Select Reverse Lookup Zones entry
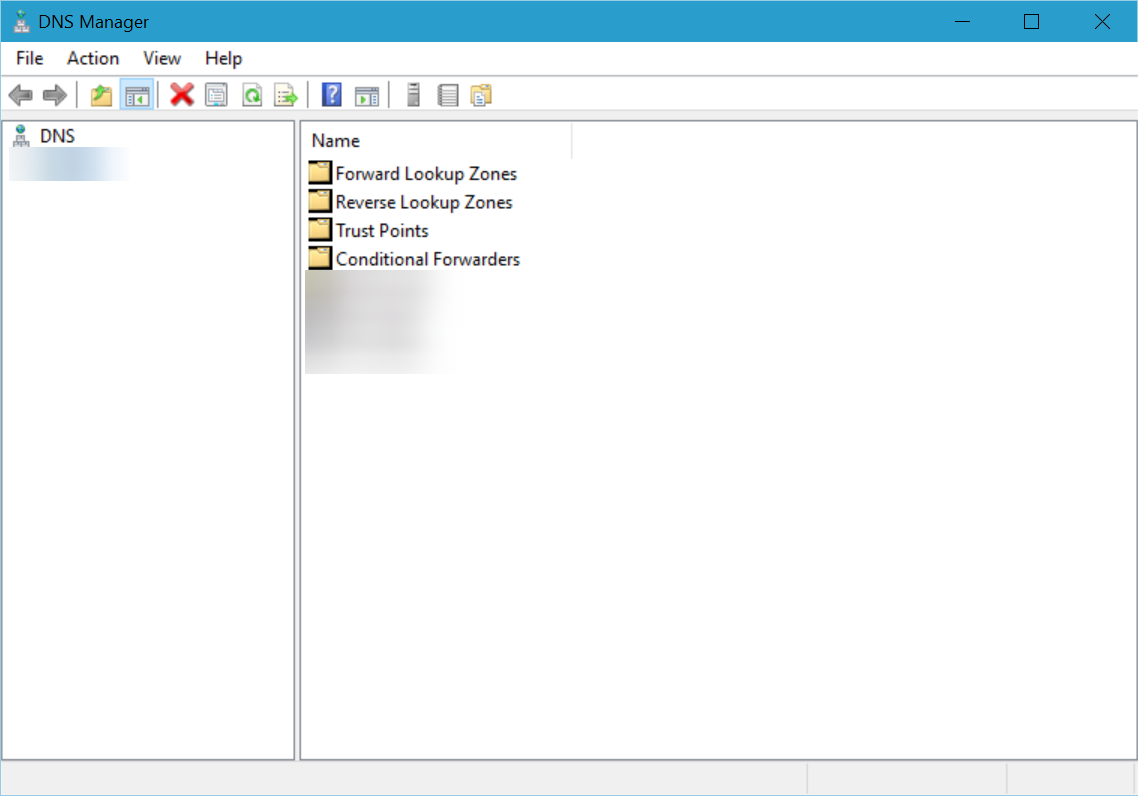 [424, 202]
